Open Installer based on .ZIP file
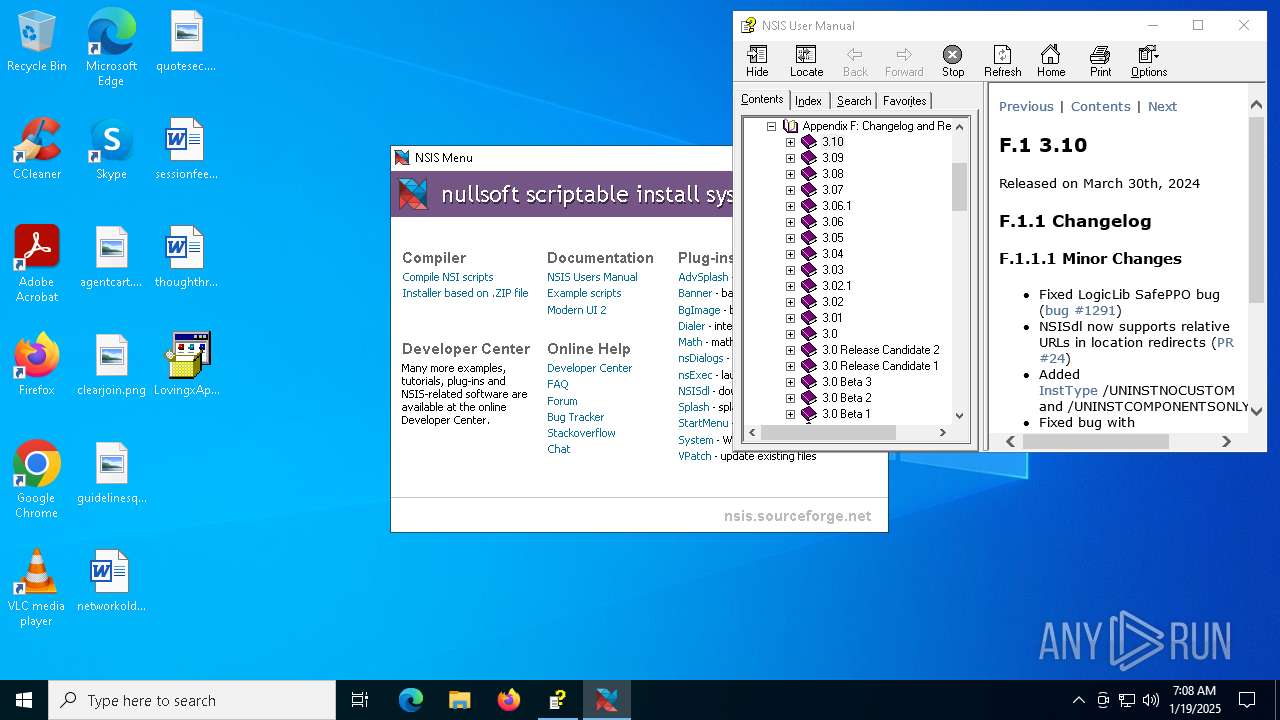The image size is (1280, 720). [465, 293]
